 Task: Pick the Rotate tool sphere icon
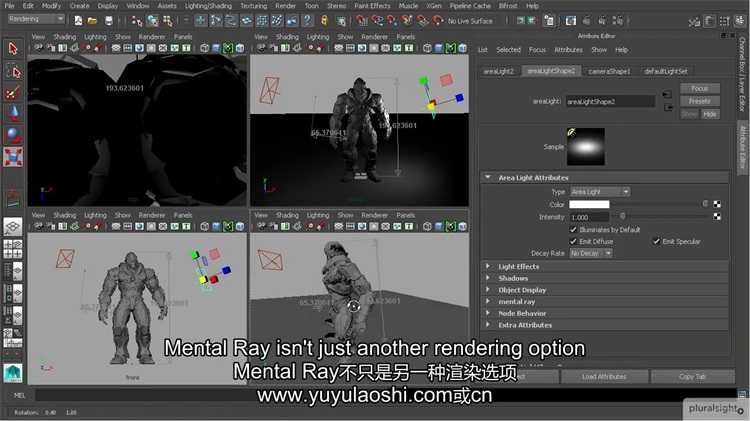13,135
